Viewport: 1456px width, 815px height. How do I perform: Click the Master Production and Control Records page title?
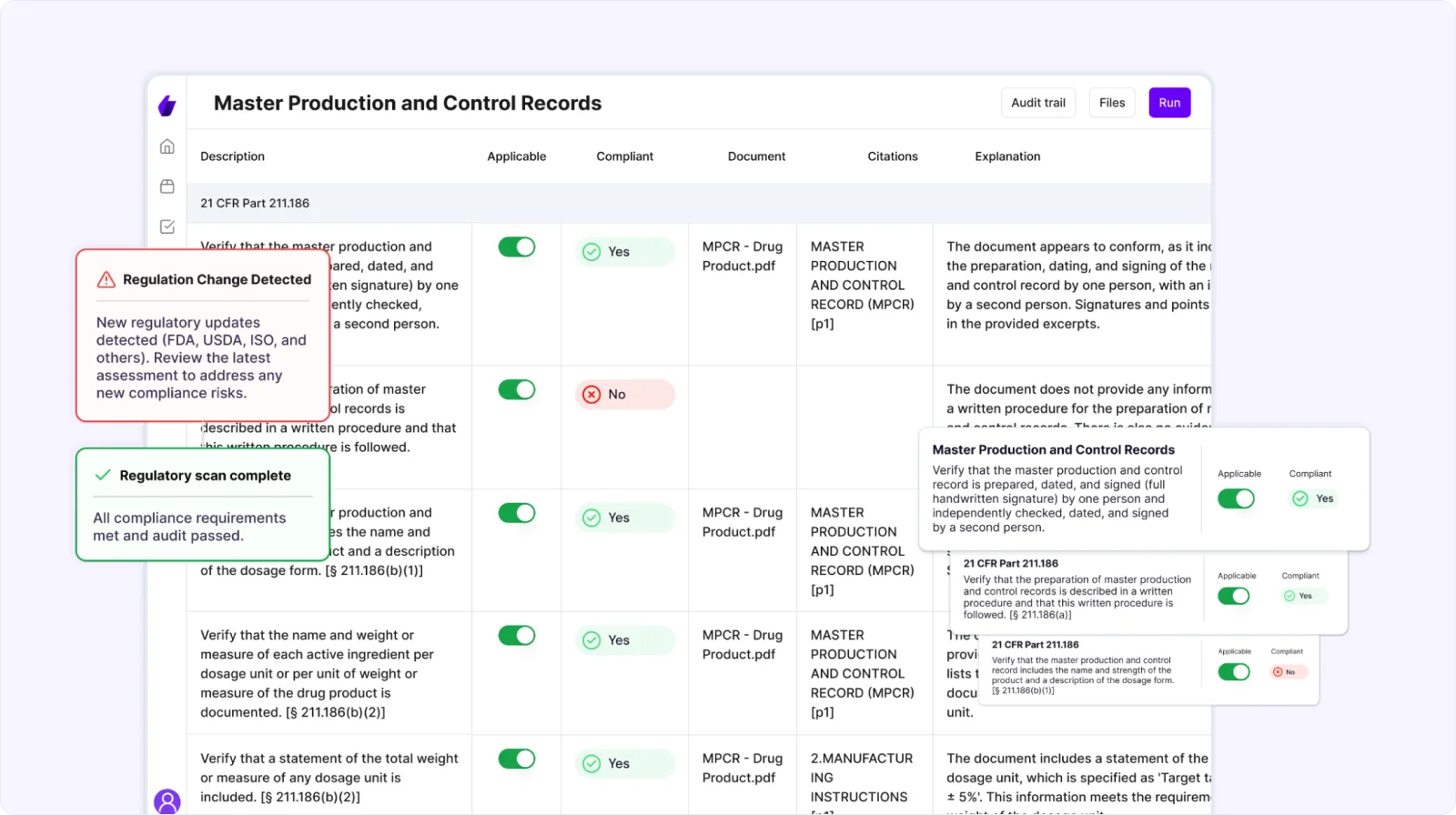[x=408, y=103]
